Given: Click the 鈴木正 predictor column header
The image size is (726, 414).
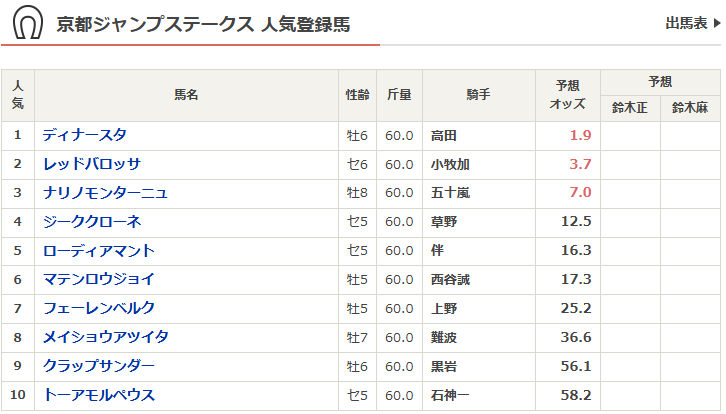Looking at the screenshot, I should [x=630, y=108].
